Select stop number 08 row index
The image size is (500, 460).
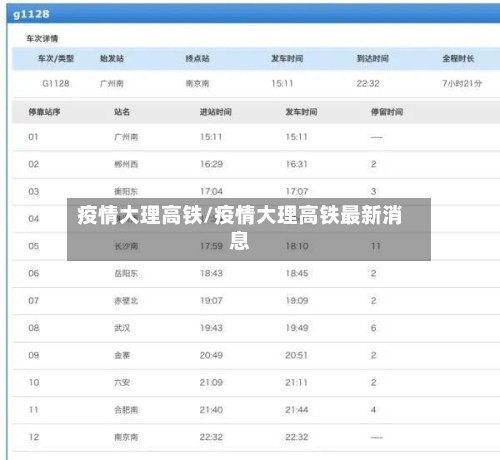34,328
